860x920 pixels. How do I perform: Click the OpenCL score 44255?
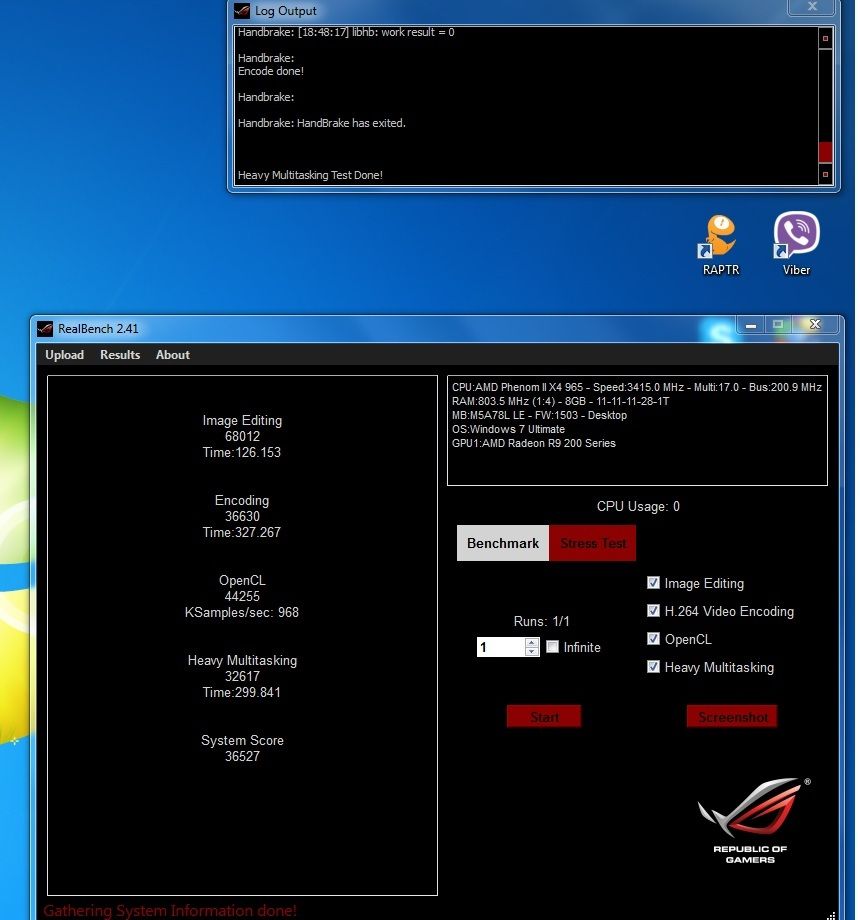coord(242,596)
